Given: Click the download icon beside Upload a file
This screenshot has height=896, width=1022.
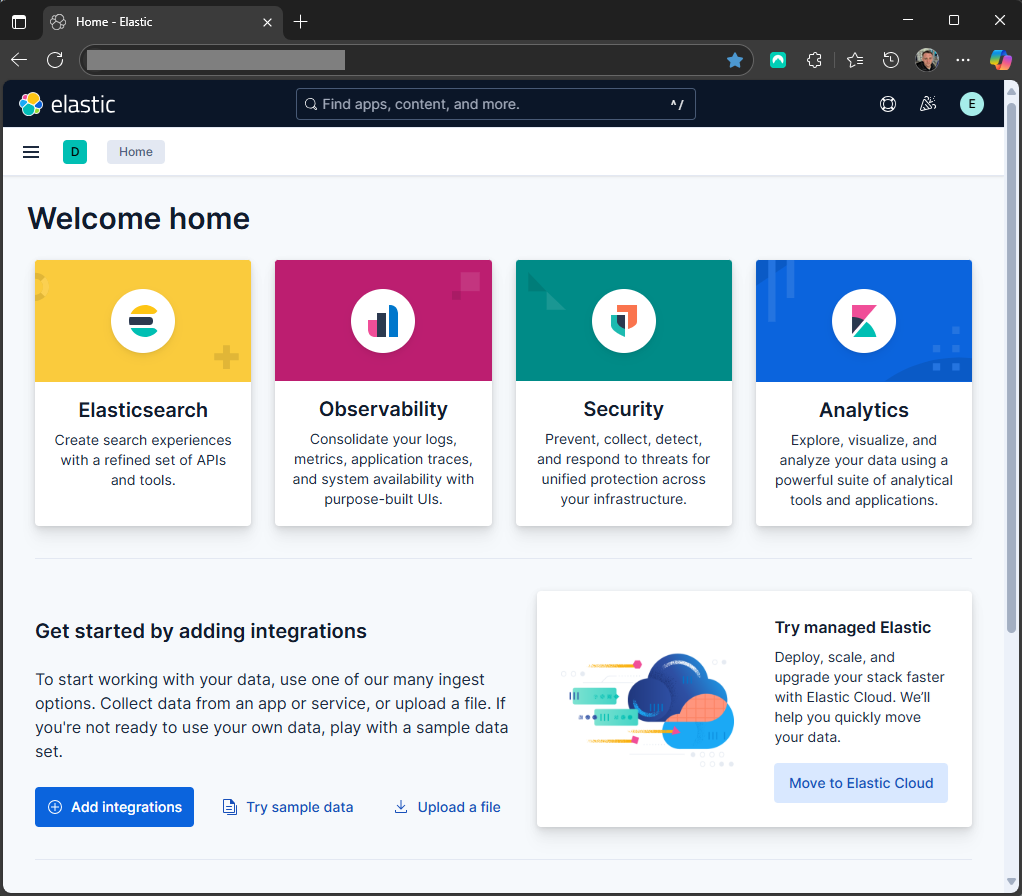Looking at the screenshot, I should coord(401,807).
